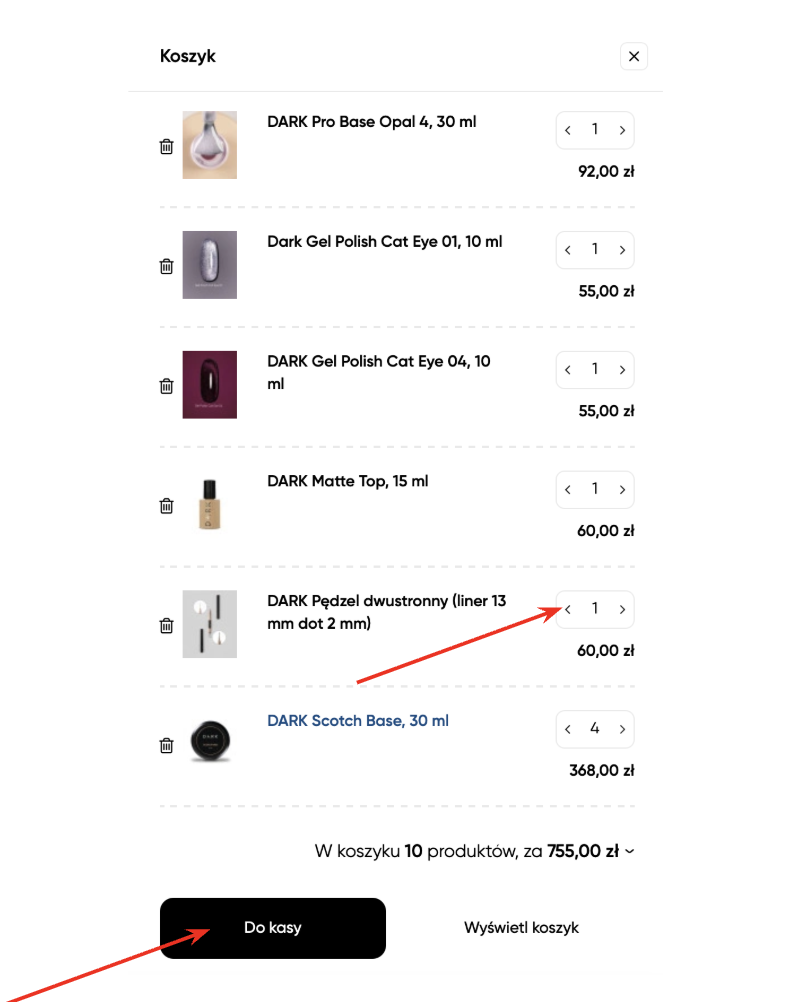The height and width of the screenshot is (1002, 810).
Task: Increase DARK Pędzel dwustronny quantity
Action: (x=622, y=609)
